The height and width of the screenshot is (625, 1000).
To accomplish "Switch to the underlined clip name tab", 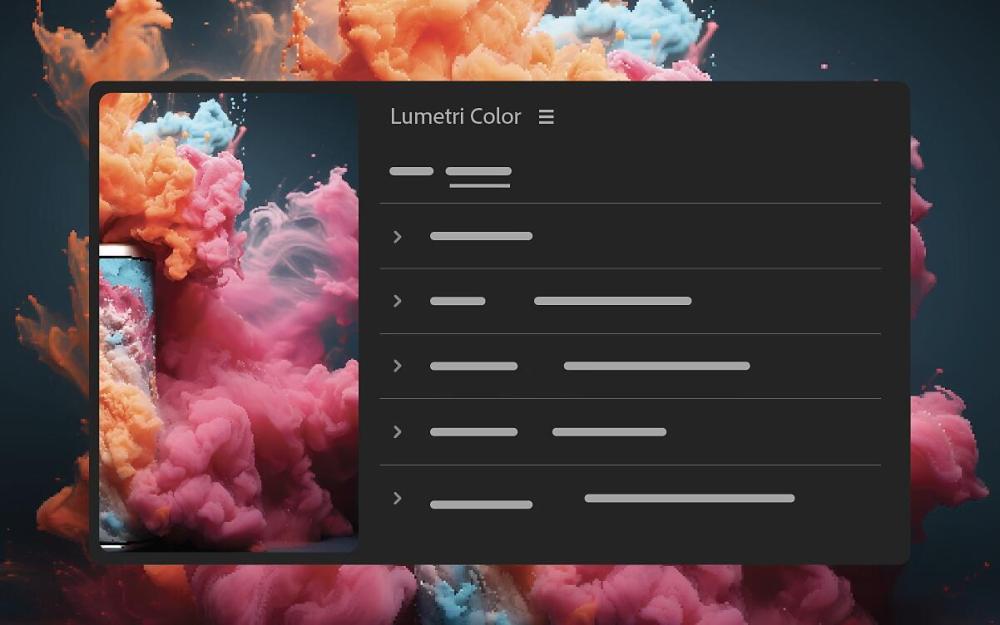I will click(479, 172).
